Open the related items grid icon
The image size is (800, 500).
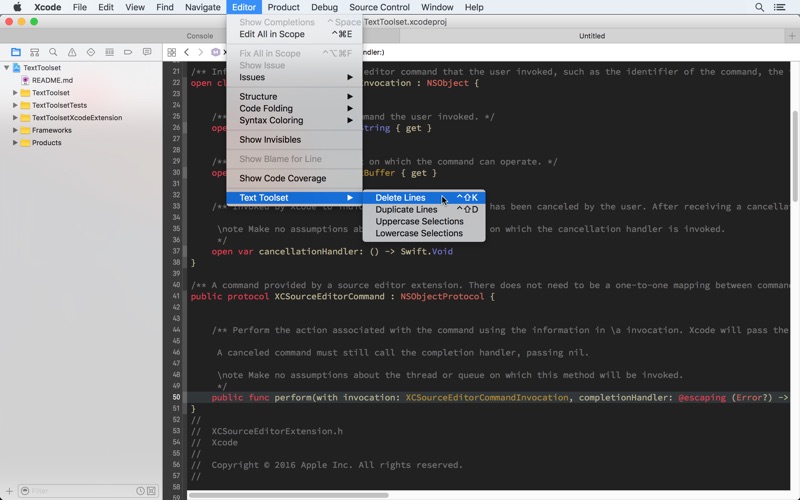(172, 52)
